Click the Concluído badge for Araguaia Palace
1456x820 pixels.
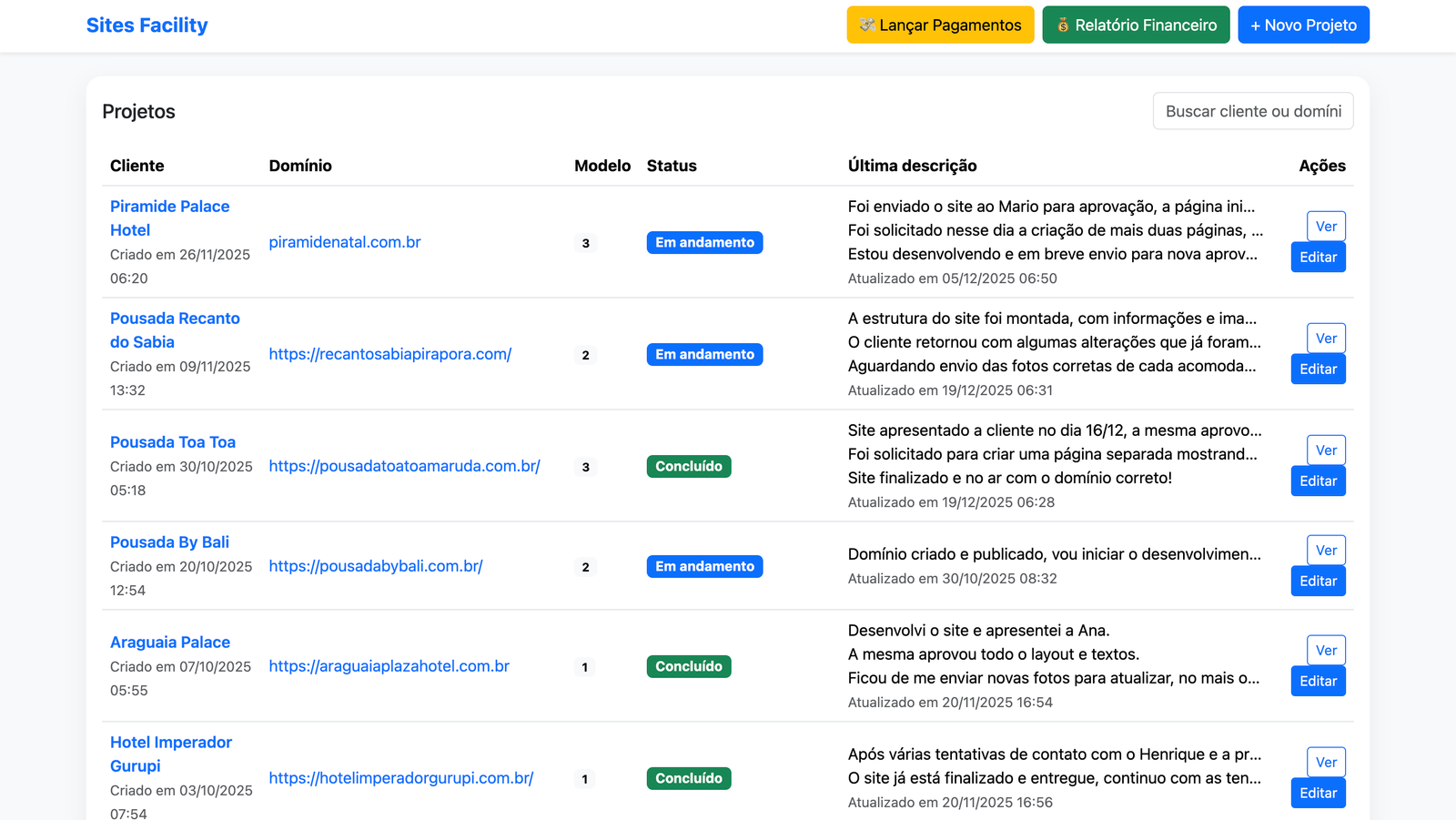click(x=688, y=665)
